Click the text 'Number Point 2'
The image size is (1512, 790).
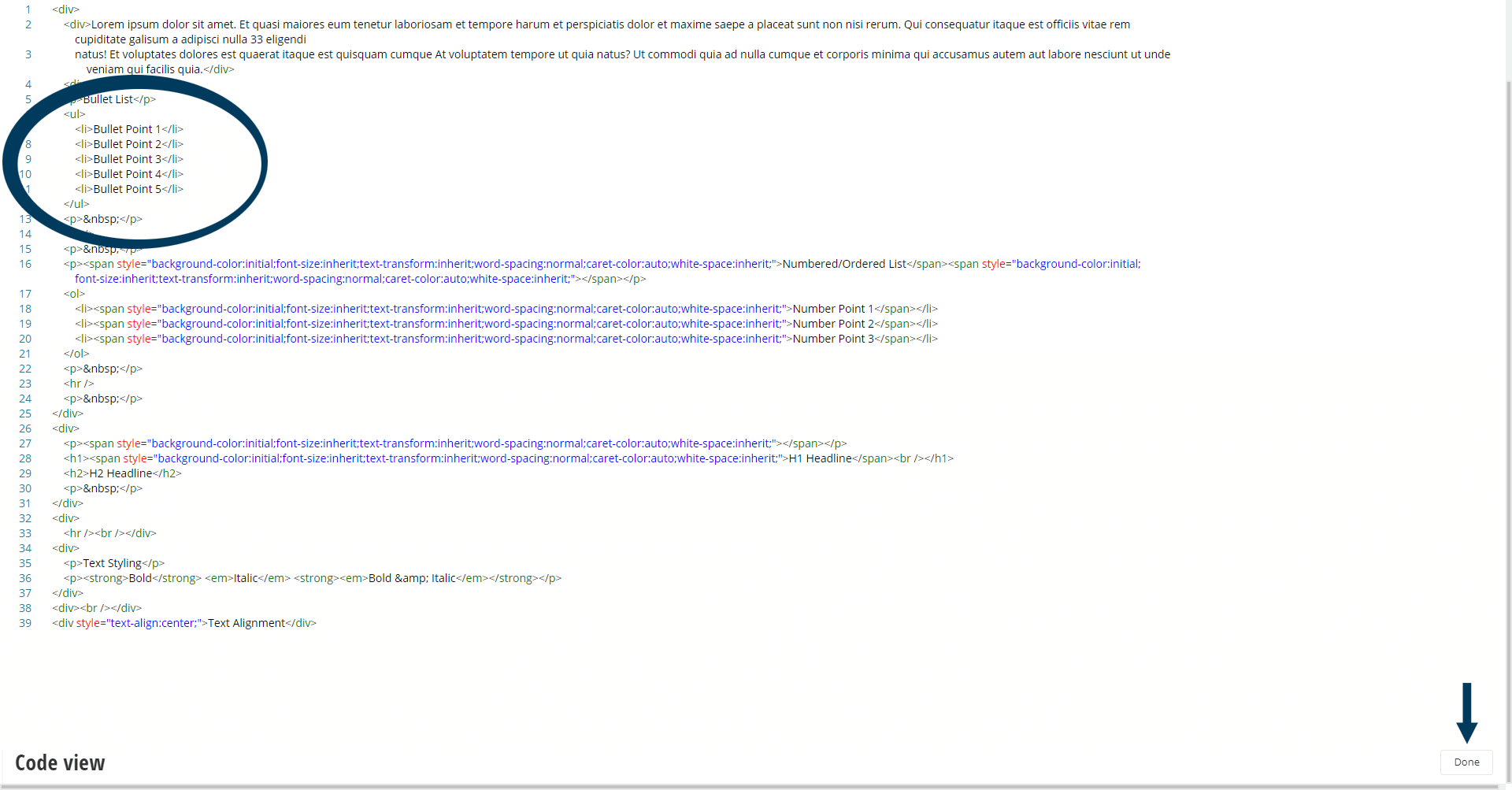coord(833,324)
